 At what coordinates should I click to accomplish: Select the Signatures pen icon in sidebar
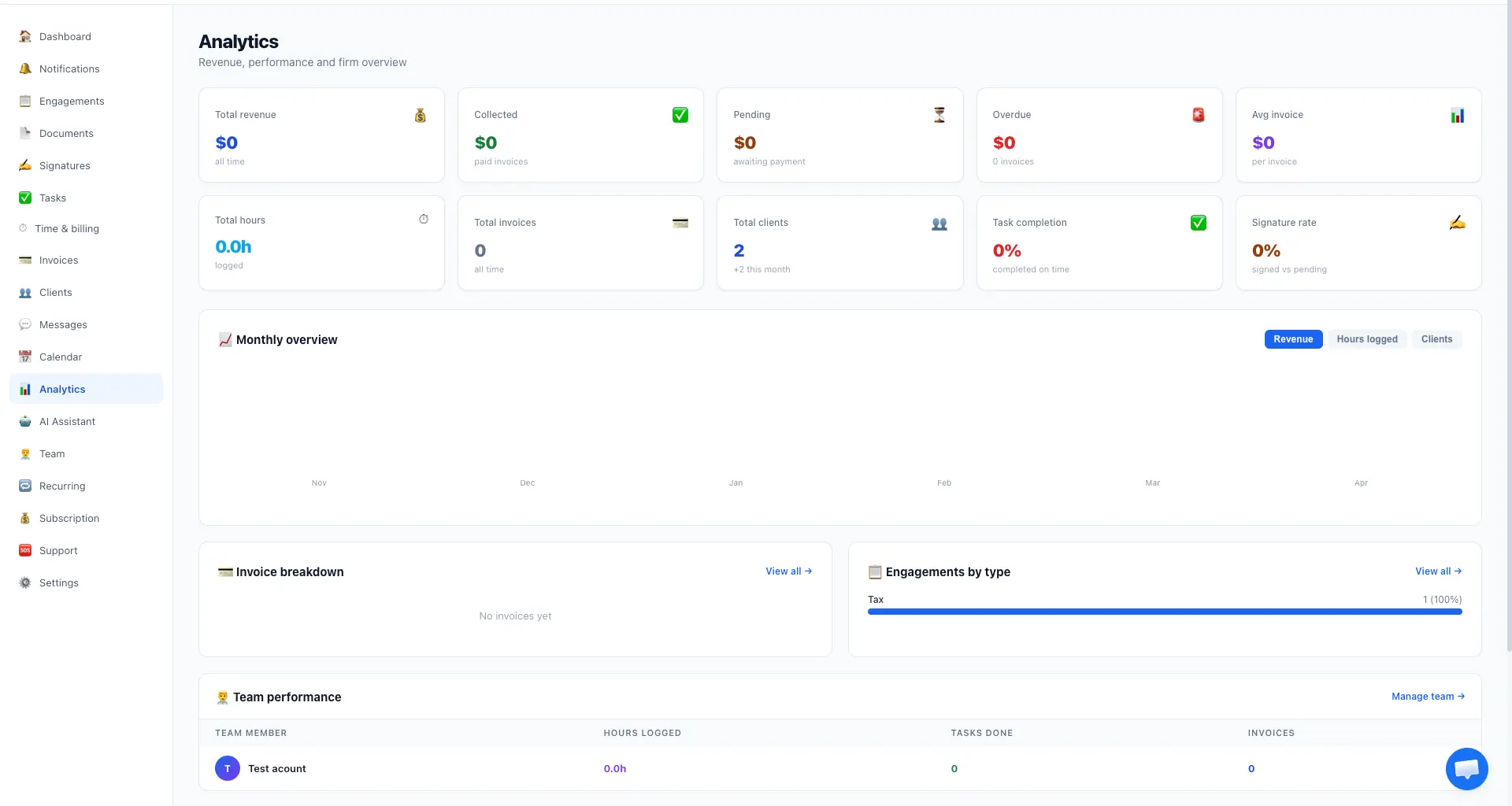(x=25, y=165)
